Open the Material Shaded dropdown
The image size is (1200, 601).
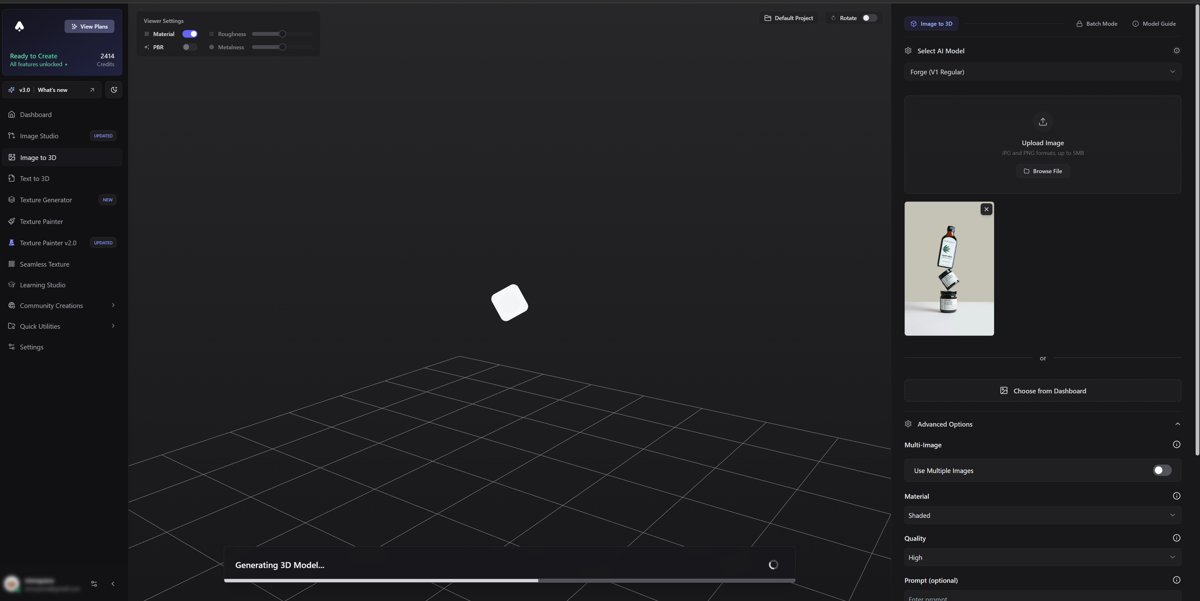pyautogui.click(x=1042, y=516)
